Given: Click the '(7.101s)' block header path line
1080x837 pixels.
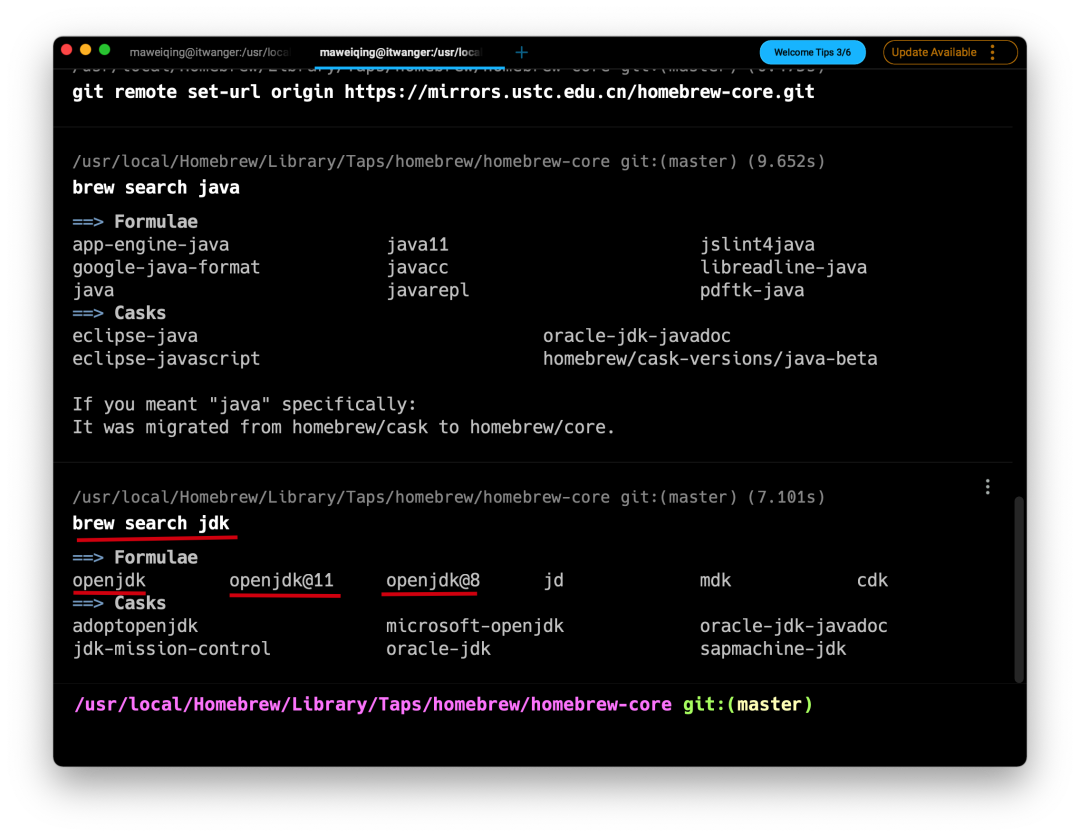Looking at the screenshot, I should click(x=448, y=497).
